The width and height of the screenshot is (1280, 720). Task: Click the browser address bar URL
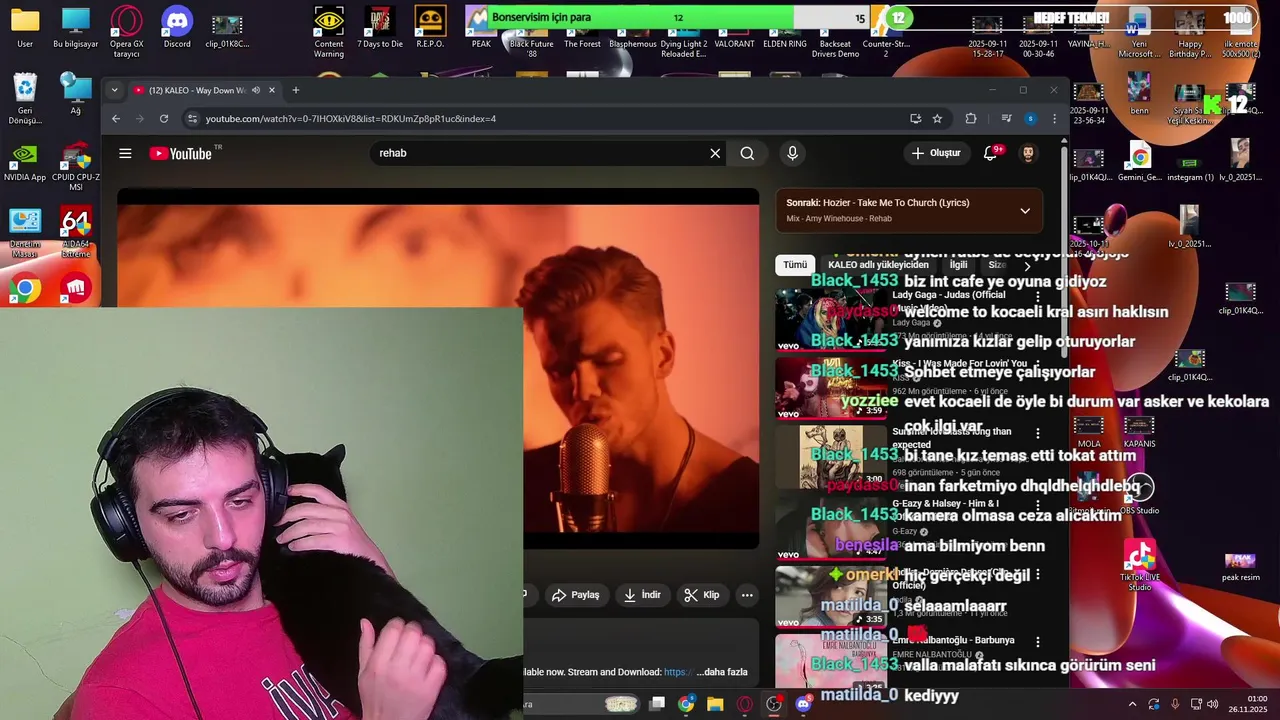pyautogui.click(x=351, y=118)
